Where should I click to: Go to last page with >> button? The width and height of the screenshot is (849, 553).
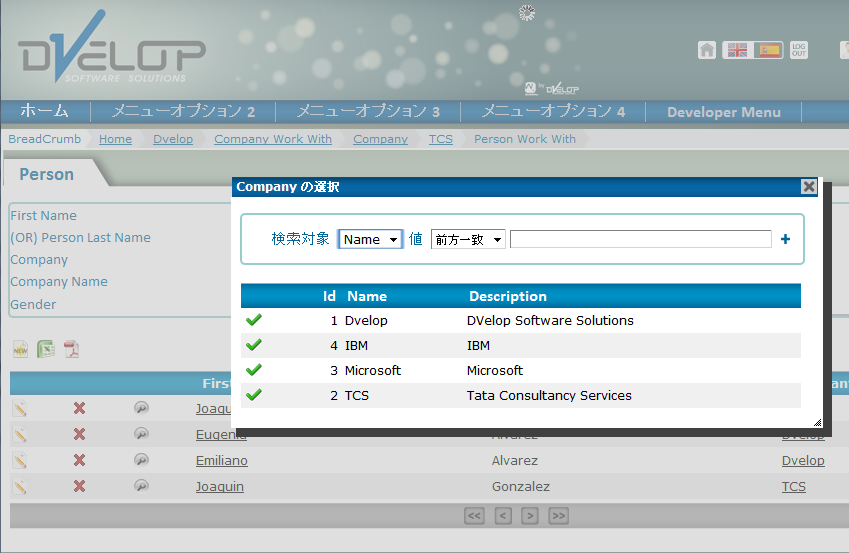click(558, 516)
